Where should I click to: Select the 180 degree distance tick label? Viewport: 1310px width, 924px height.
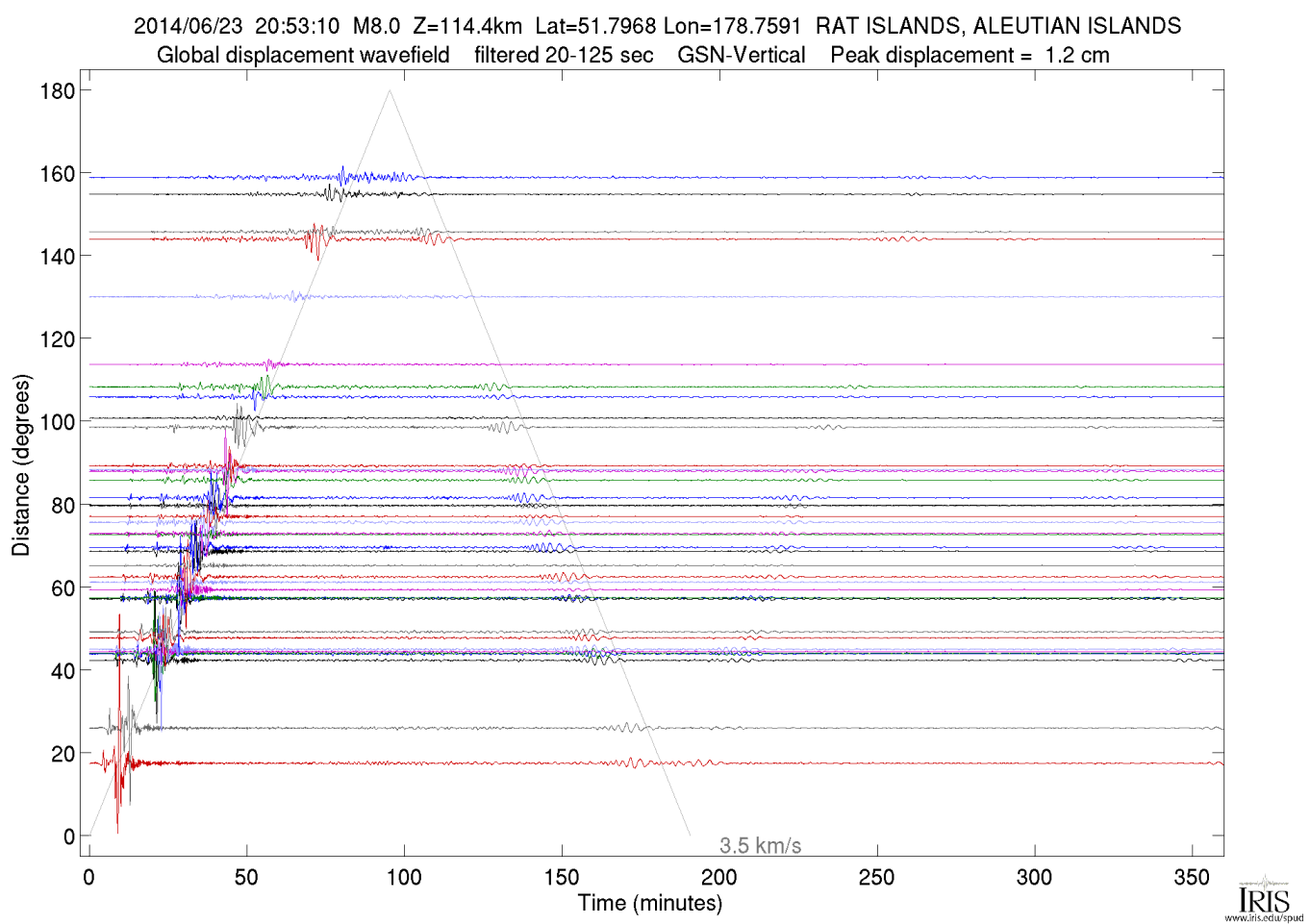57,91
